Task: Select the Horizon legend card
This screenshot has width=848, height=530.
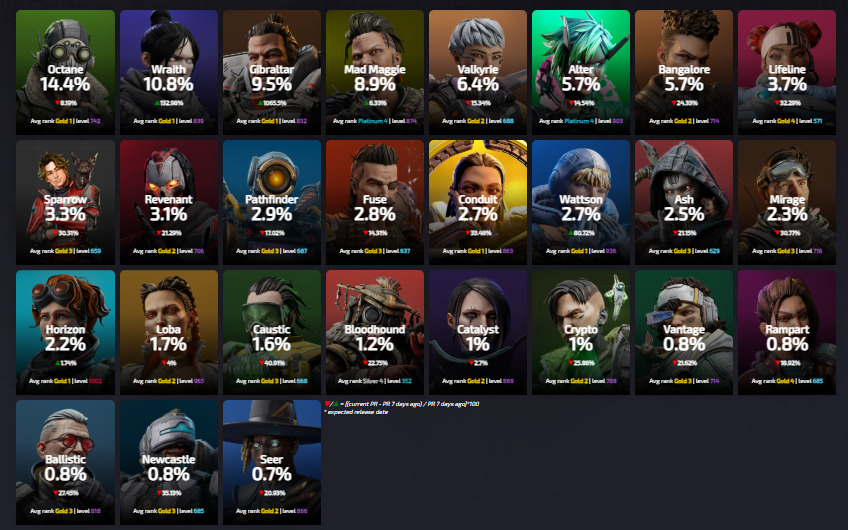Action: click(65, 332)
